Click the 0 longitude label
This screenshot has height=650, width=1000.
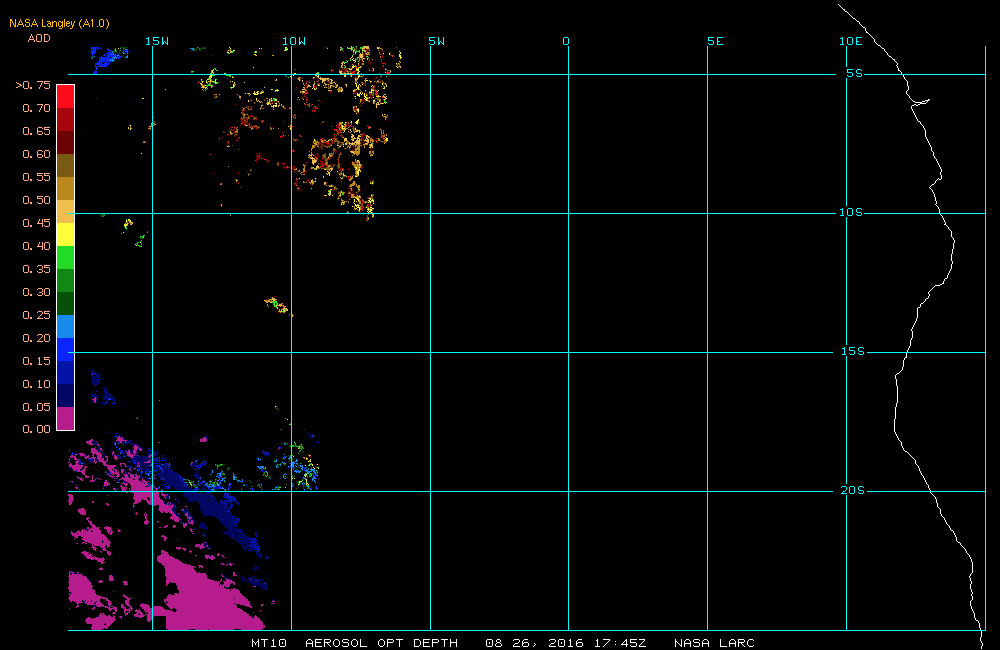[x=566, y=41]
